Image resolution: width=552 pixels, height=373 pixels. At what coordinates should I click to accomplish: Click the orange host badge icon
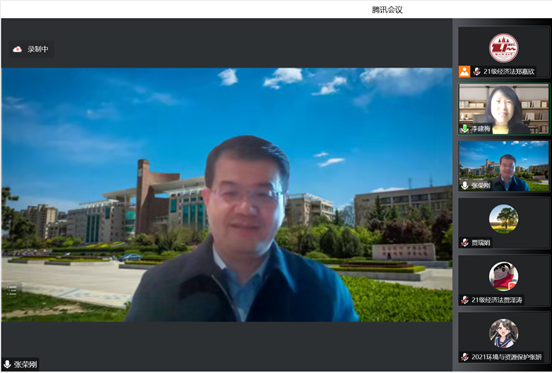click(464, 71)
